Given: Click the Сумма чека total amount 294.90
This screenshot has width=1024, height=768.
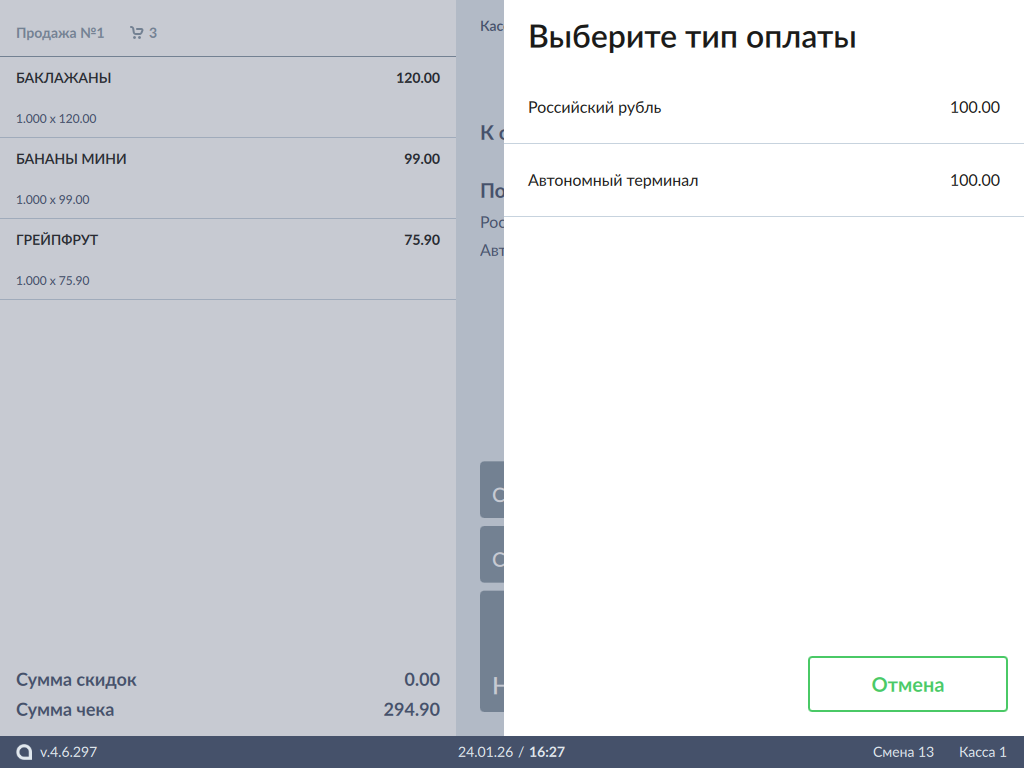Looking at the screenshot, I should point(411,710).
